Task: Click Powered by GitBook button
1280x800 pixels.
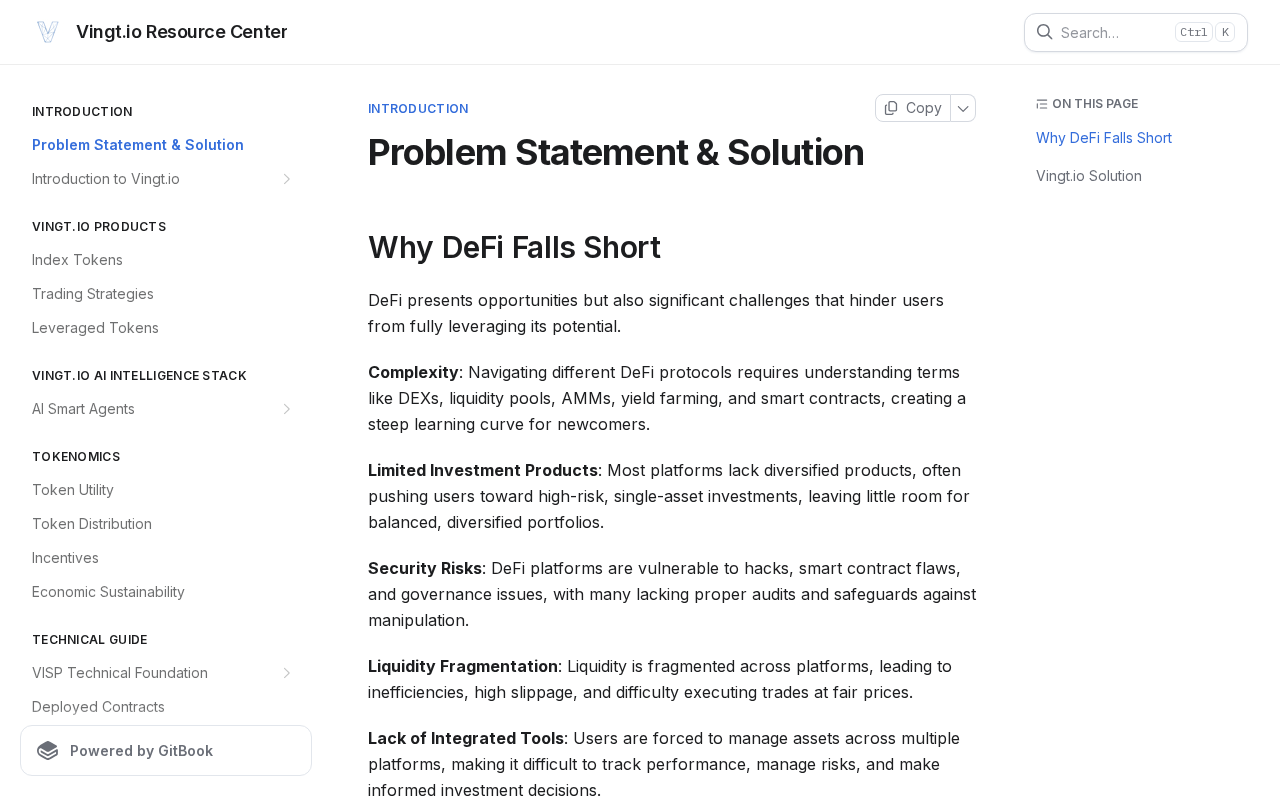Action: [x=166, y=751]
